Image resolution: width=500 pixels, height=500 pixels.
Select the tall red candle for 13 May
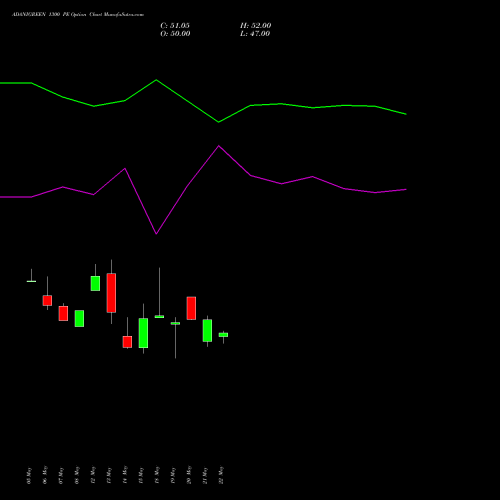(x=111, y=293)
